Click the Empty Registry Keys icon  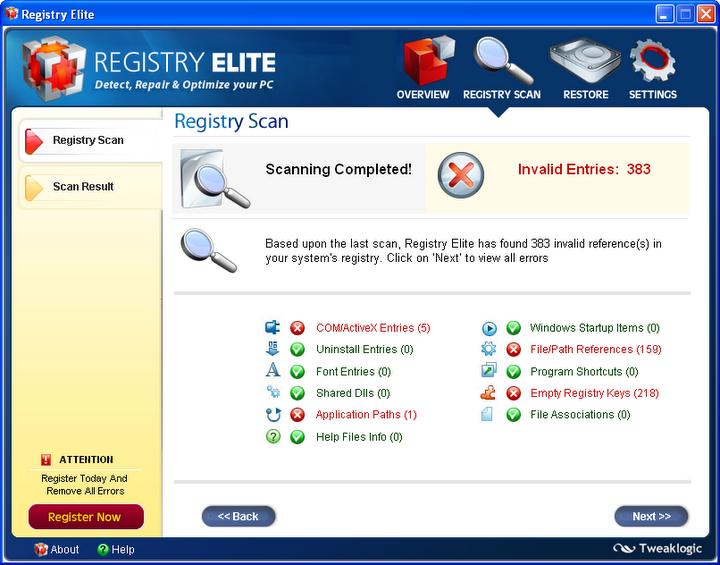pos(488,392)
